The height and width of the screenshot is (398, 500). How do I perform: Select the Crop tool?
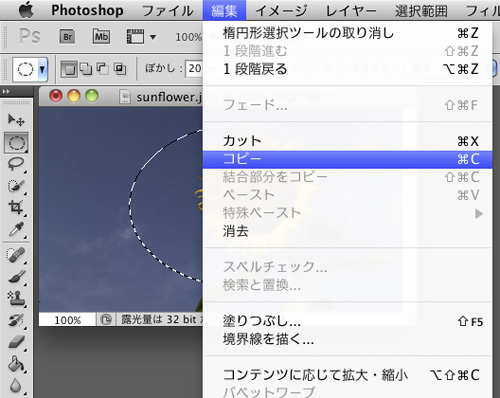click(16, 208)
